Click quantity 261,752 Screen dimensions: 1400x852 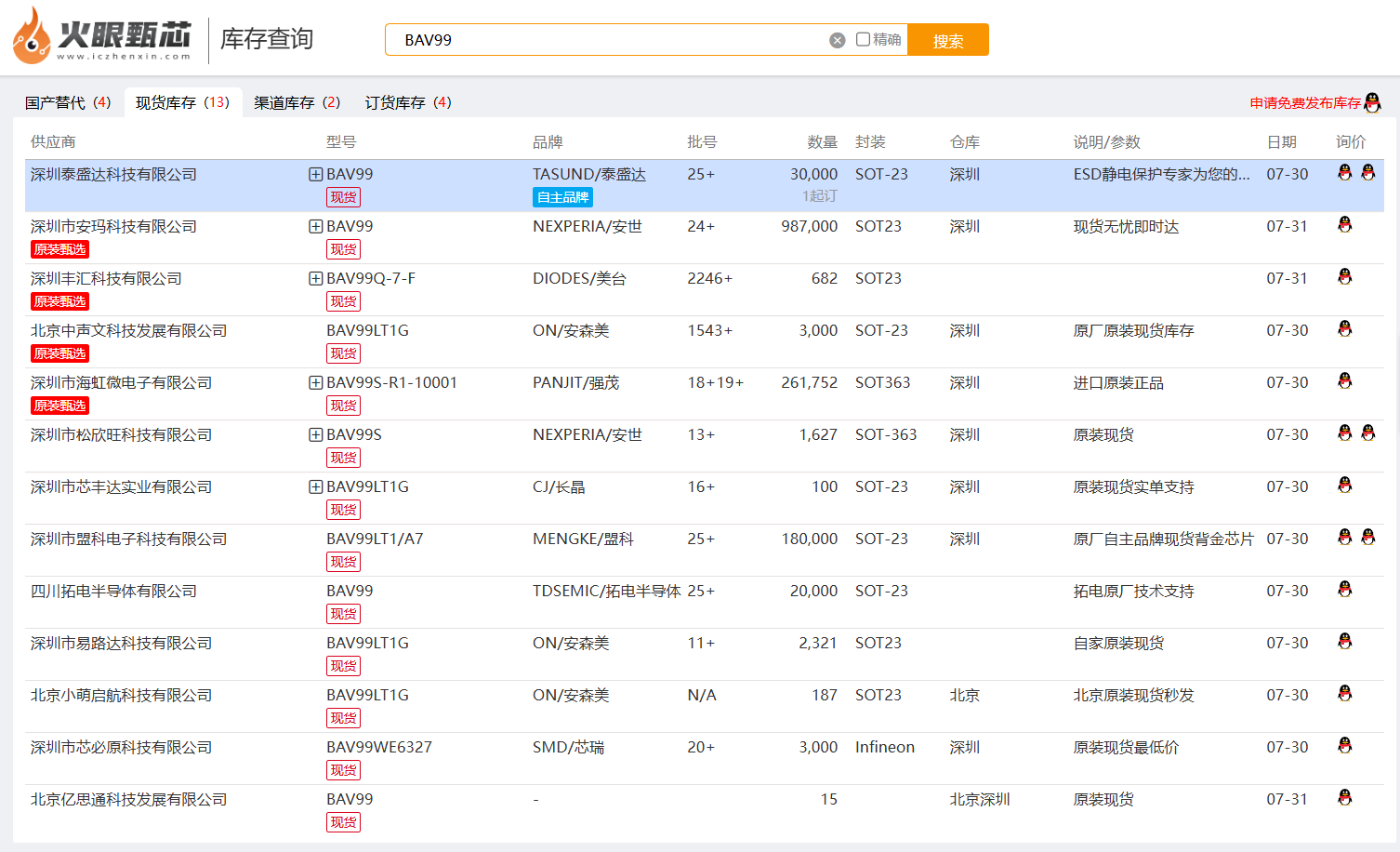810,382
